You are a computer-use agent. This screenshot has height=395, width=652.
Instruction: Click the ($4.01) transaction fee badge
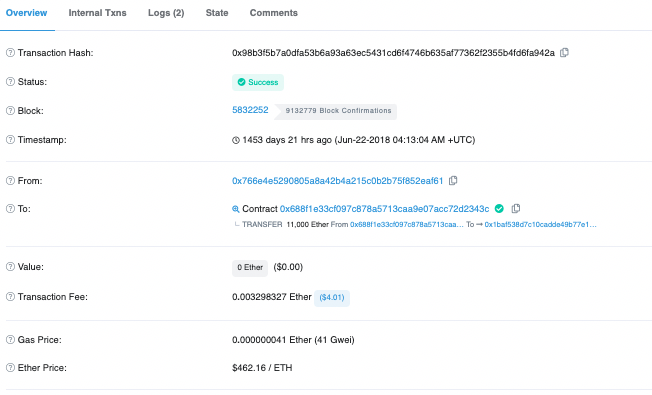point(332,298)
